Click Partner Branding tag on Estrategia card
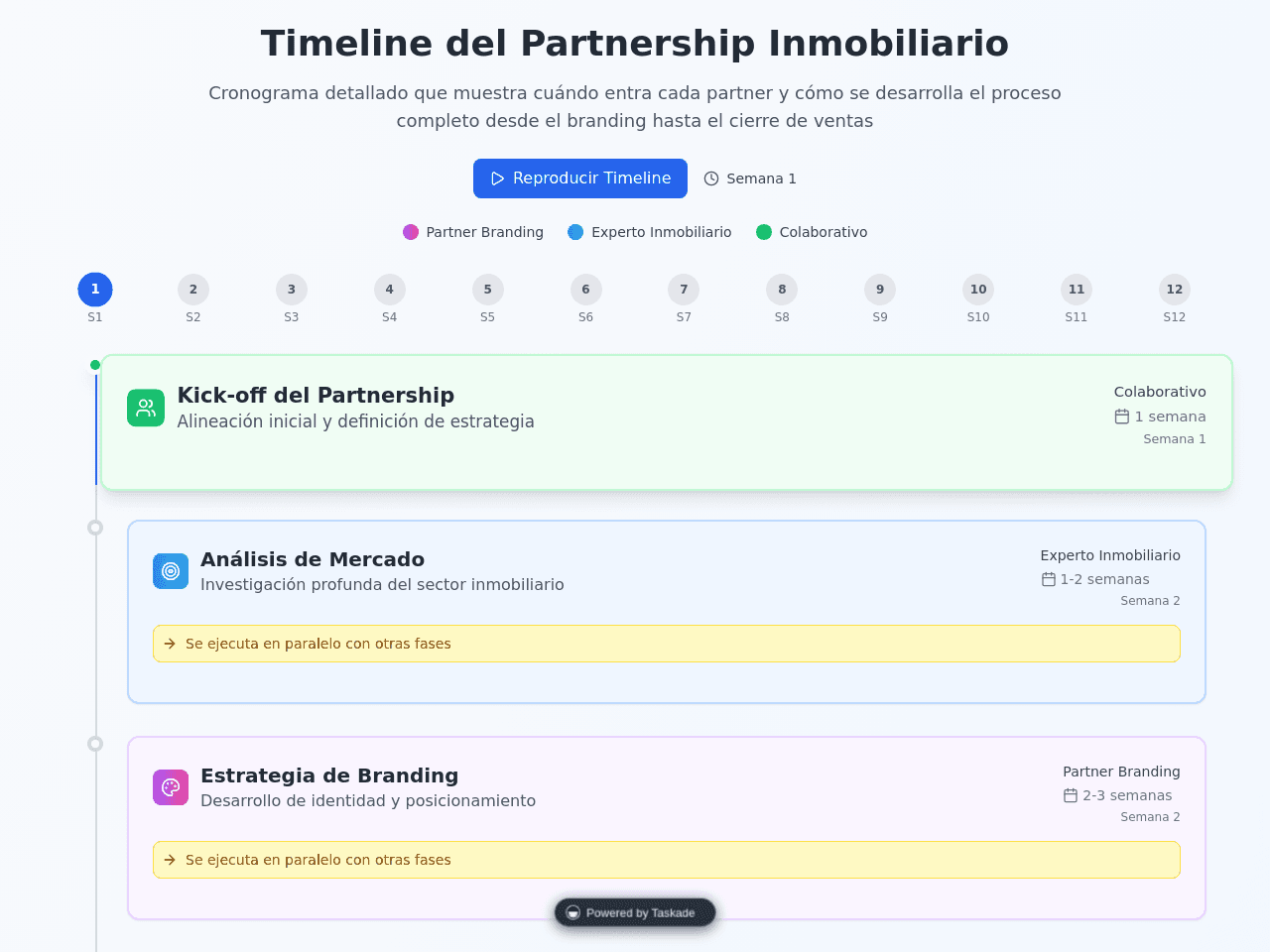The width and height of the screenshot is (1270, 952). 1121,772
